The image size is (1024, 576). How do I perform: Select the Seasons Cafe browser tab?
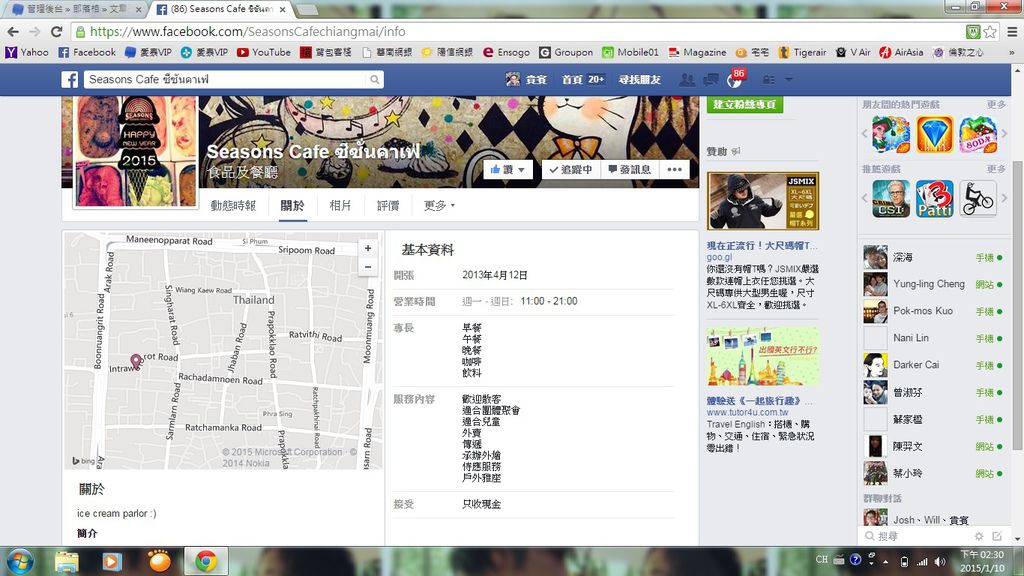tap(221, 9)
